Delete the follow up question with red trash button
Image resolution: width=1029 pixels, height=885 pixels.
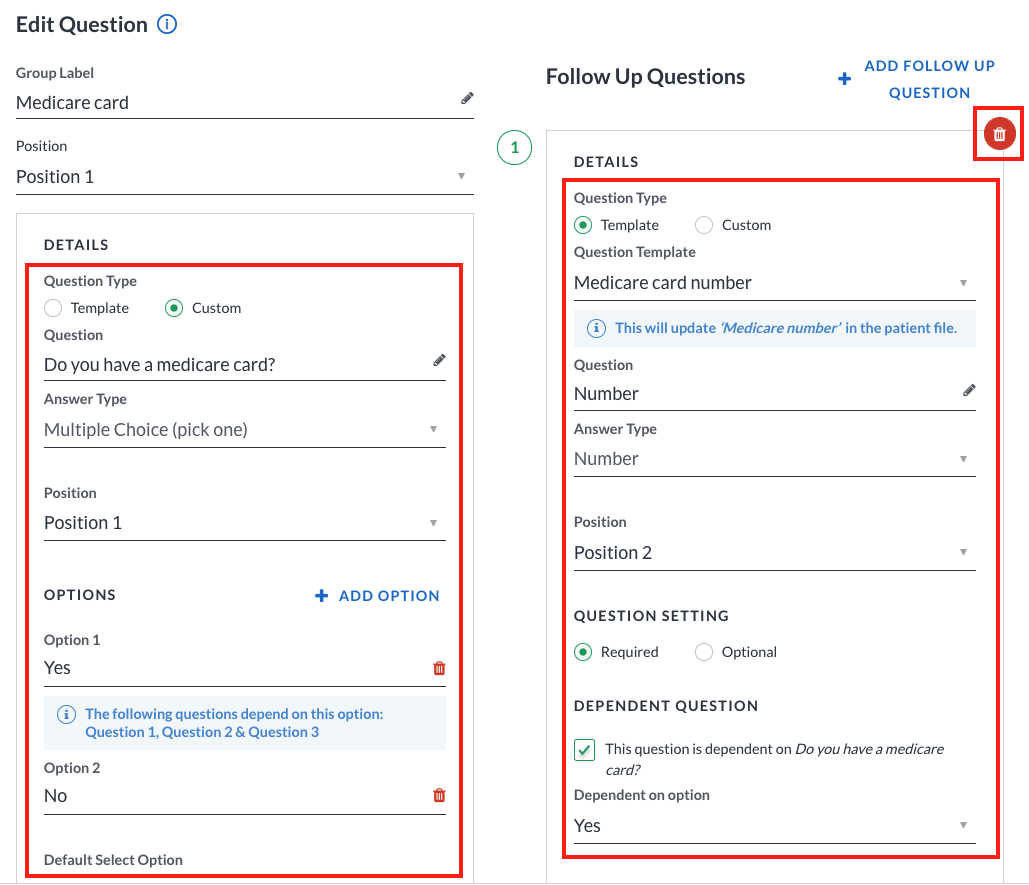tap(999, 134)
